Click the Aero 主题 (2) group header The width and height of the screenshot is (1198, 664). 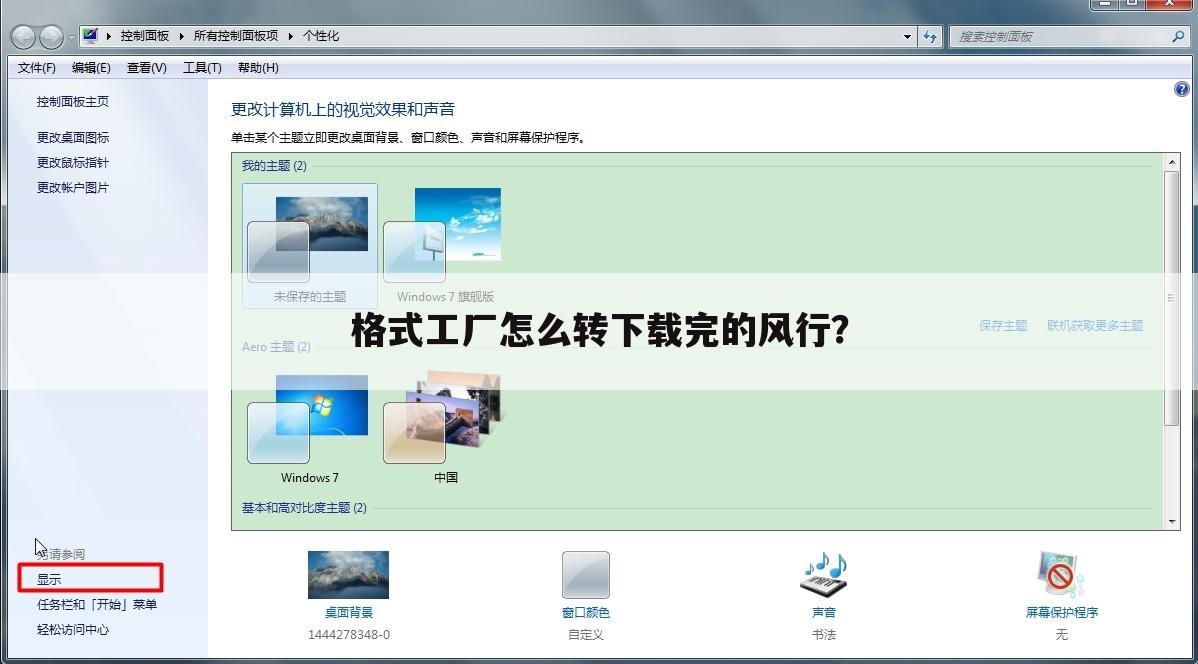click(276, 347)
